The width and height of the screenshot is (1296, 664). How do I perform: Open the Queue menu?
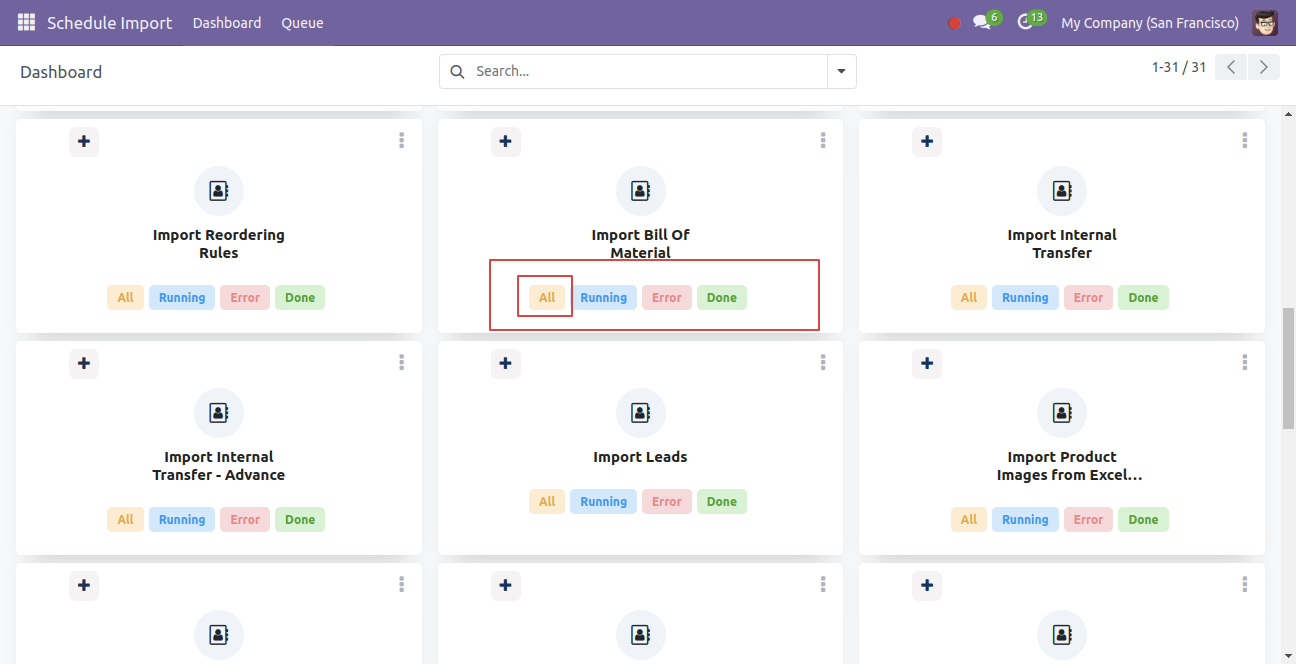coord(302,23)
